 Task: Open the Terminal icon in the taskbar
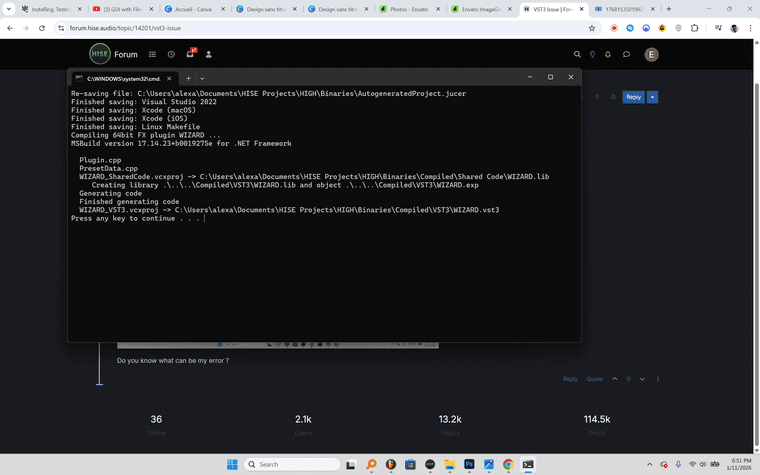point(528,464)
